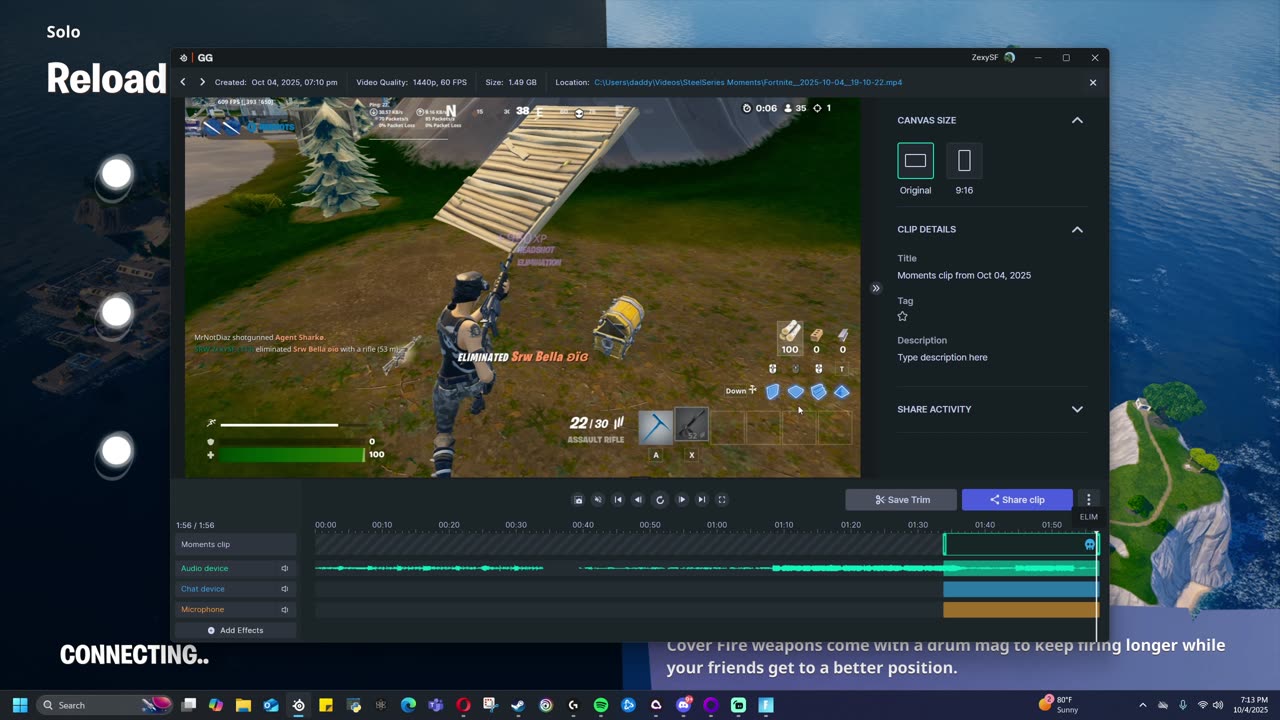
Task: Step forward one frame
Action: click(x=682, y=500)
